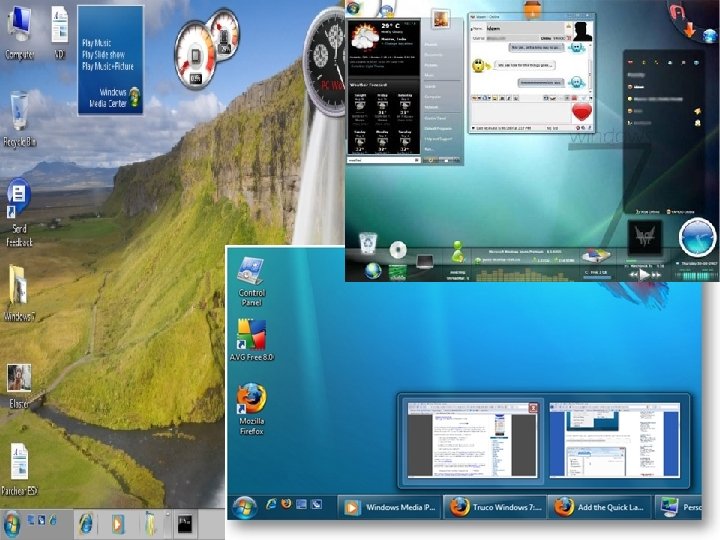This screenshot has height=540, width=720.
Task: Click the monitor icon in bottom dock
Action: tap(425, 262)
